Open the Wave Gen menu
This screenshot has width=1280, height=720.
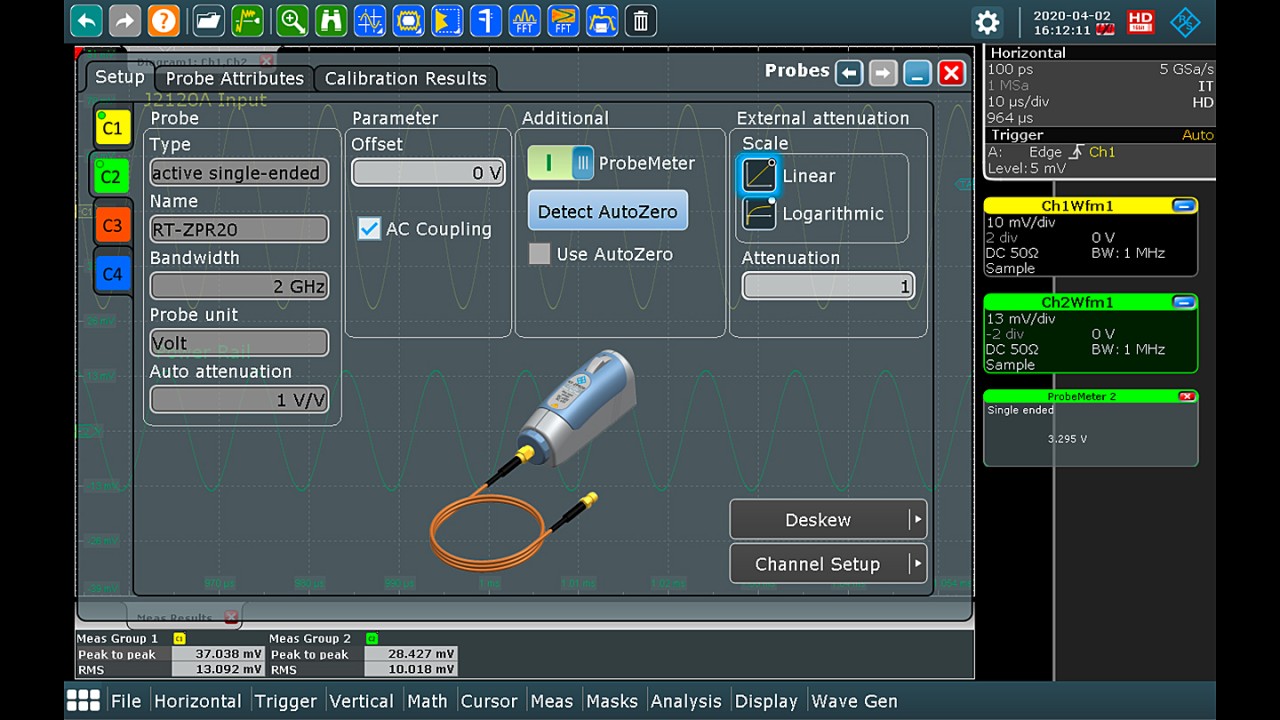[854, 701]
